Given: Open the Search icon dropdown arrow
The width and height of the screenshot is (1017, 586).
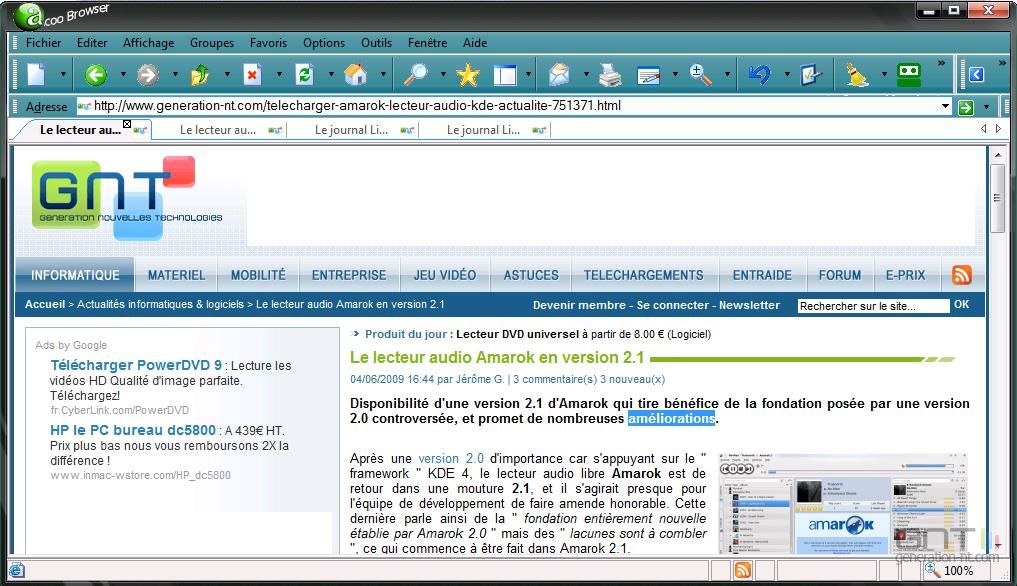Looking at the screenshot, I should [443, 75].
